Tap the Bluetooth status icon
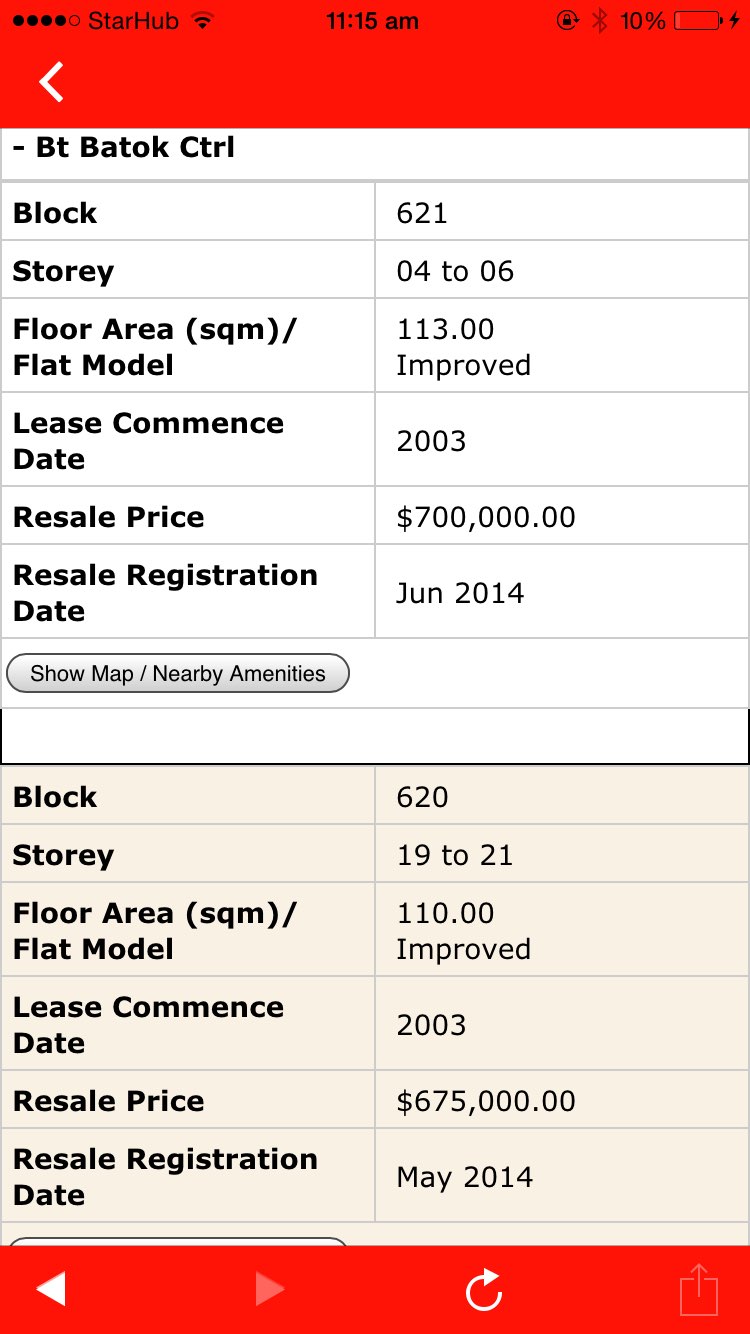The image size is (750, 1334). coord(599,21)
